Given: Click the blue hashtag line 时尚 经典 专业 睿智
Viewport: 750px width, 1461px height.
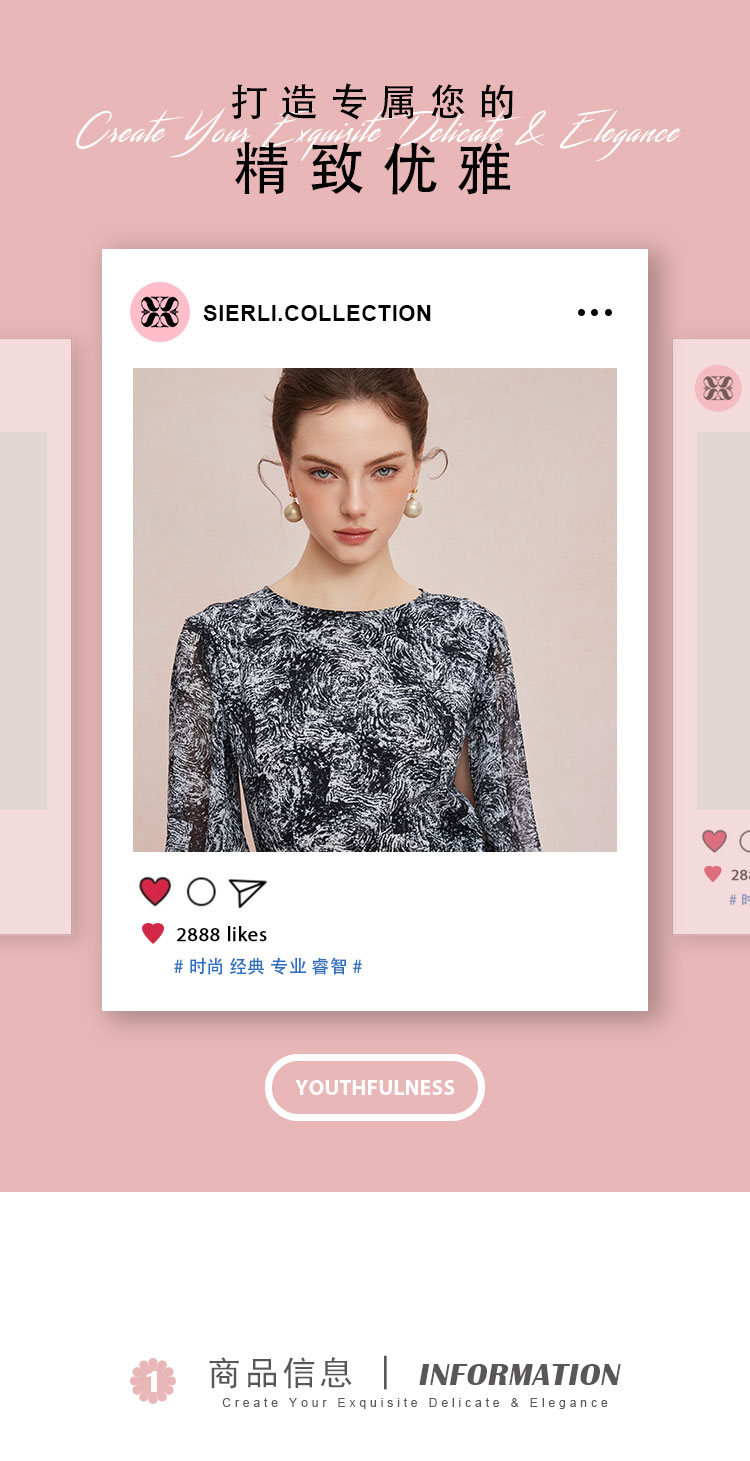Looking at the screenshot, I should coord(268,967).
